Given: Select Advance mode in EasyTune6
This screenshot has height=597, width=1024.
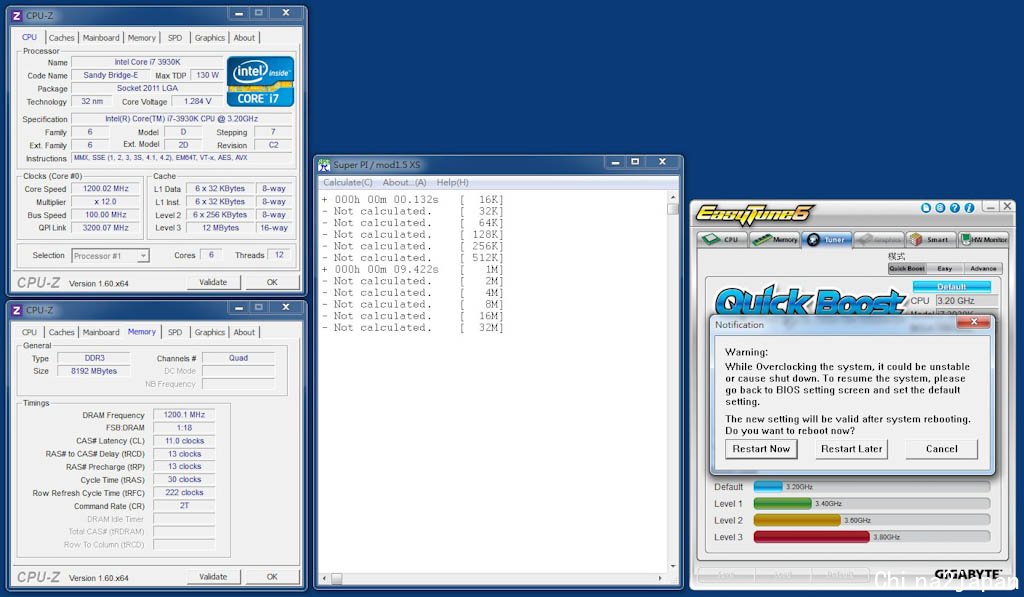Looking at the screenshot, I should click(983, 268).
